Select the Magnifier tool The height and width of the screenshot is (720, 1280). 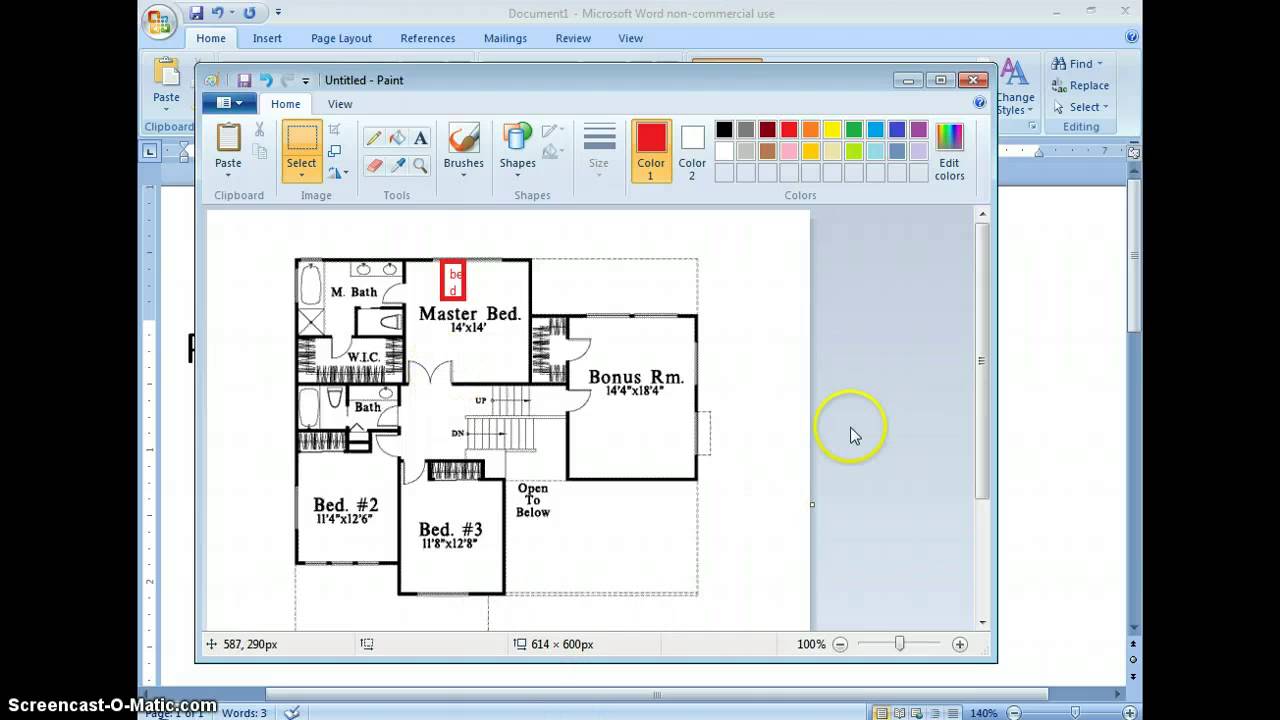pyautogui.click(x=421, y=165)
